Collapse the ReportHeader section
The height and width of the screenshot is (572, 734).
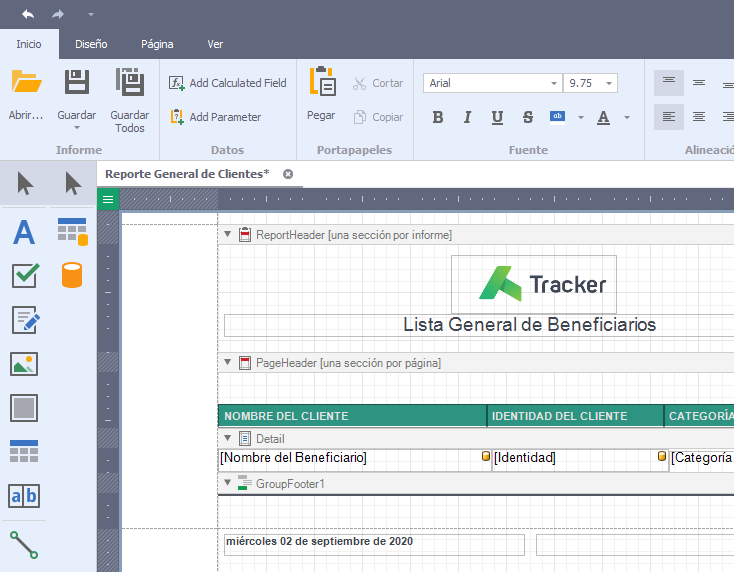point(227,235)
